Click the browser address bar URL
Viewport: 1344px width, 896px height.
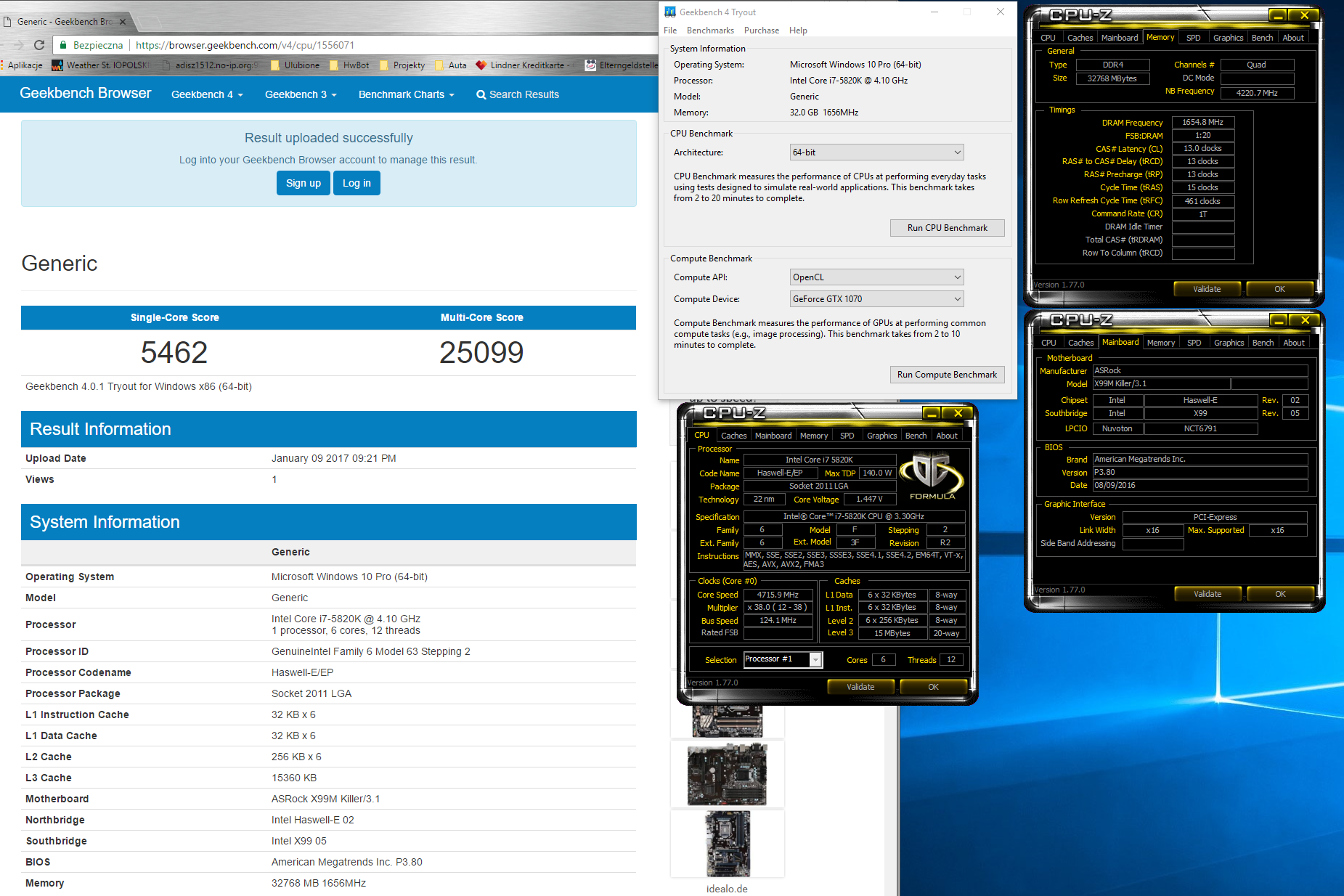[245, 45]
